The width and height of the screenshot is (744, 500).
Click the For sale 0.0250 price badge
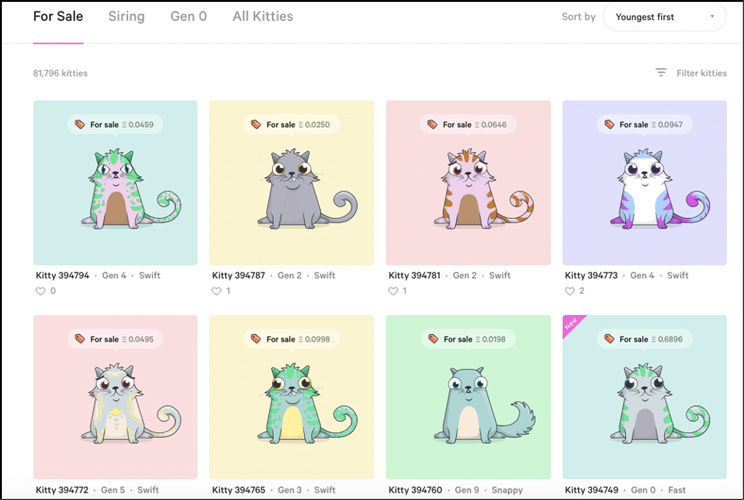pyautogui.click(x=291, y=124)
